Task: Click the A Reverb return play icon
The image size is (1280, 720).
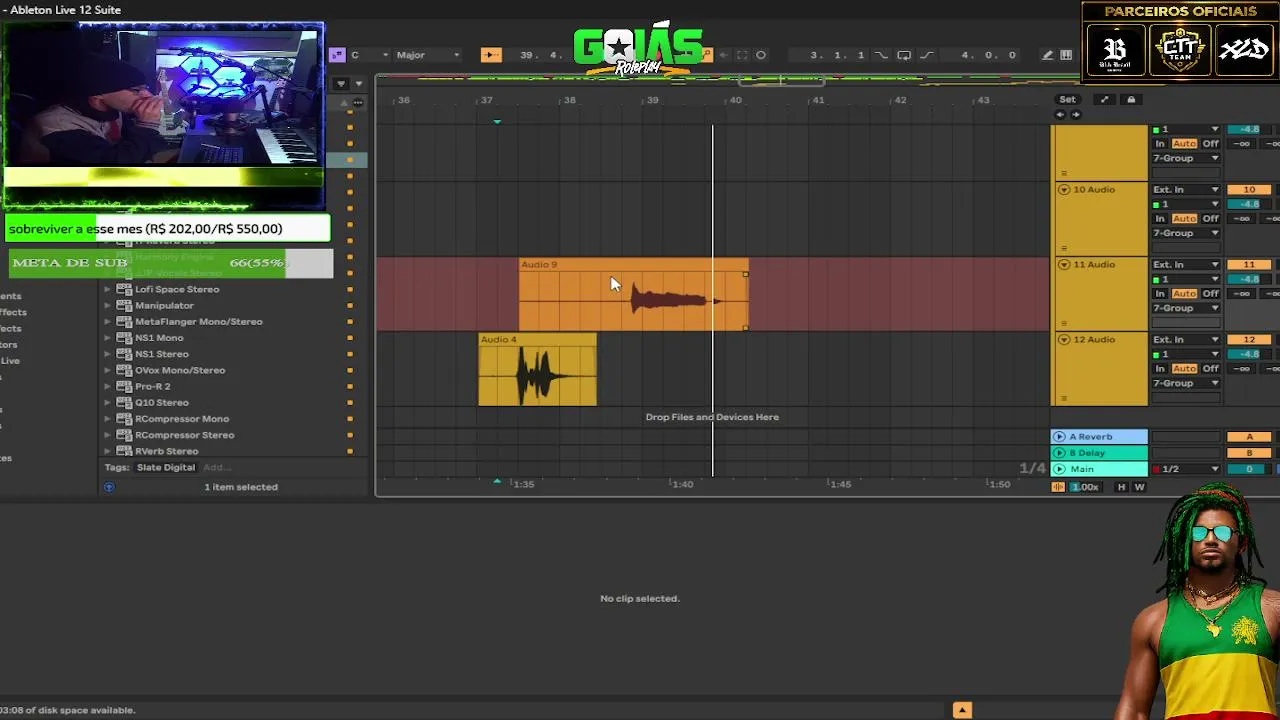Action: pos(1059,436)
